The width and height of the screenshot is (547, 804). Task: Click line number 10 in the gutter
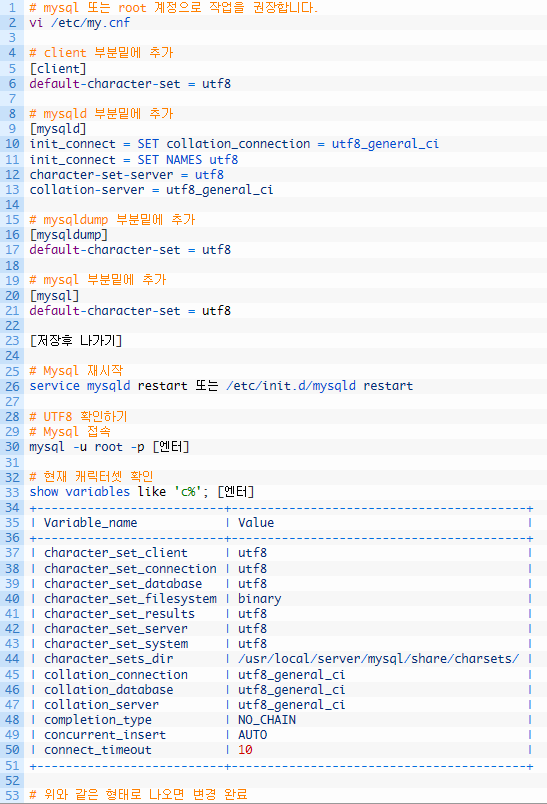[x=12, y=144]
